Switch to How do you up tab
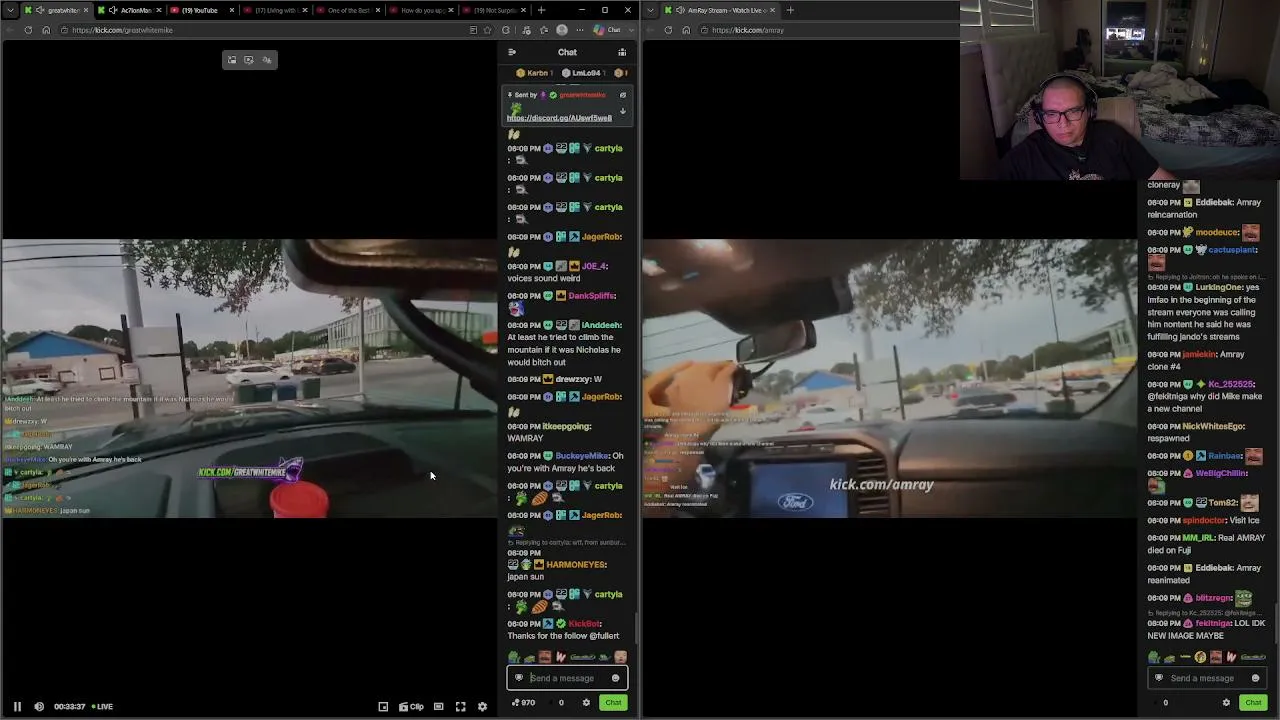 tap(421, 10)
